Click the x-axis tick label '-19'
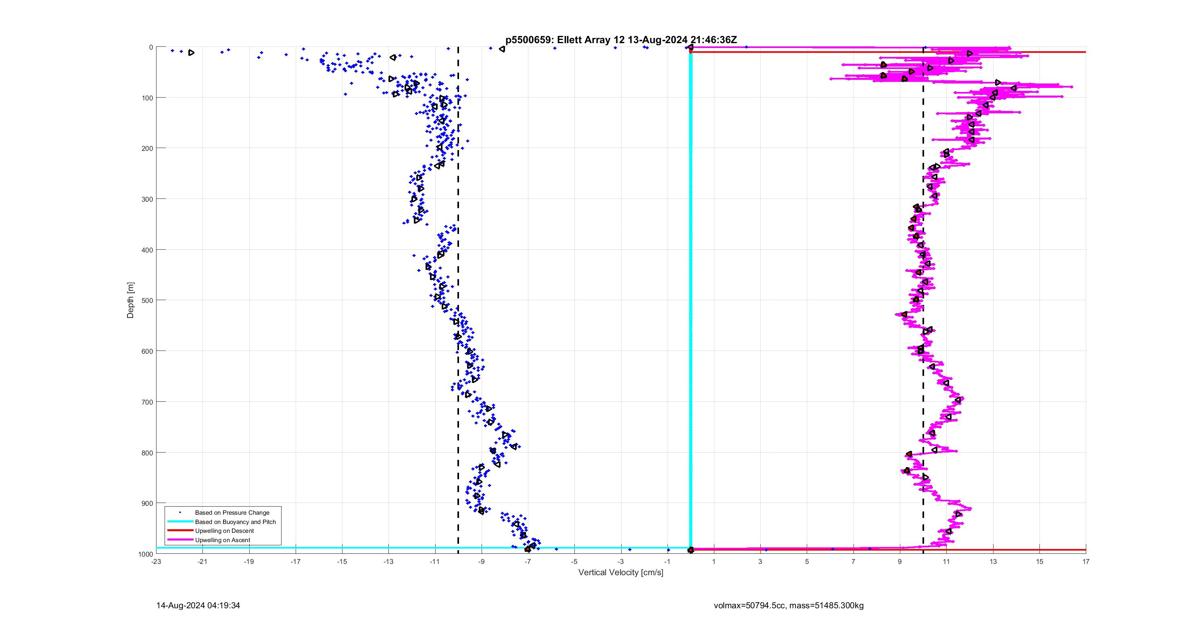The image size is (1200, 622). (249, 561)
